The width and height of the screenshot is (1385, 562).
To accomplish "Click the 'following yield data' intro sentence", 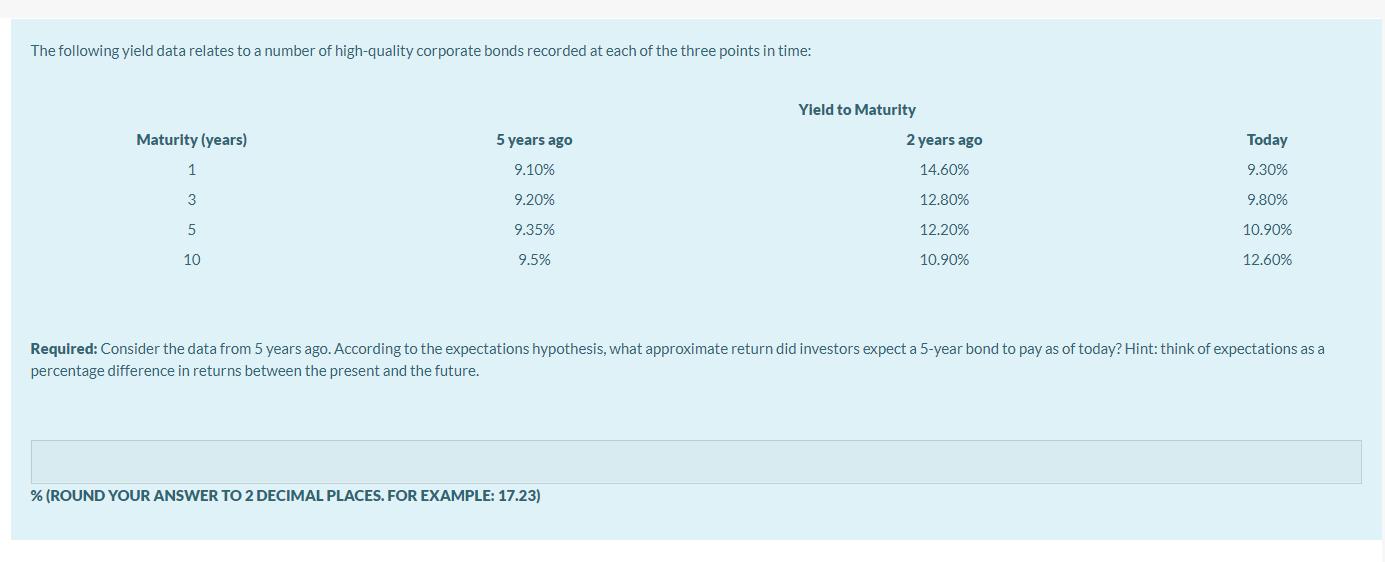I will [420, 51].
